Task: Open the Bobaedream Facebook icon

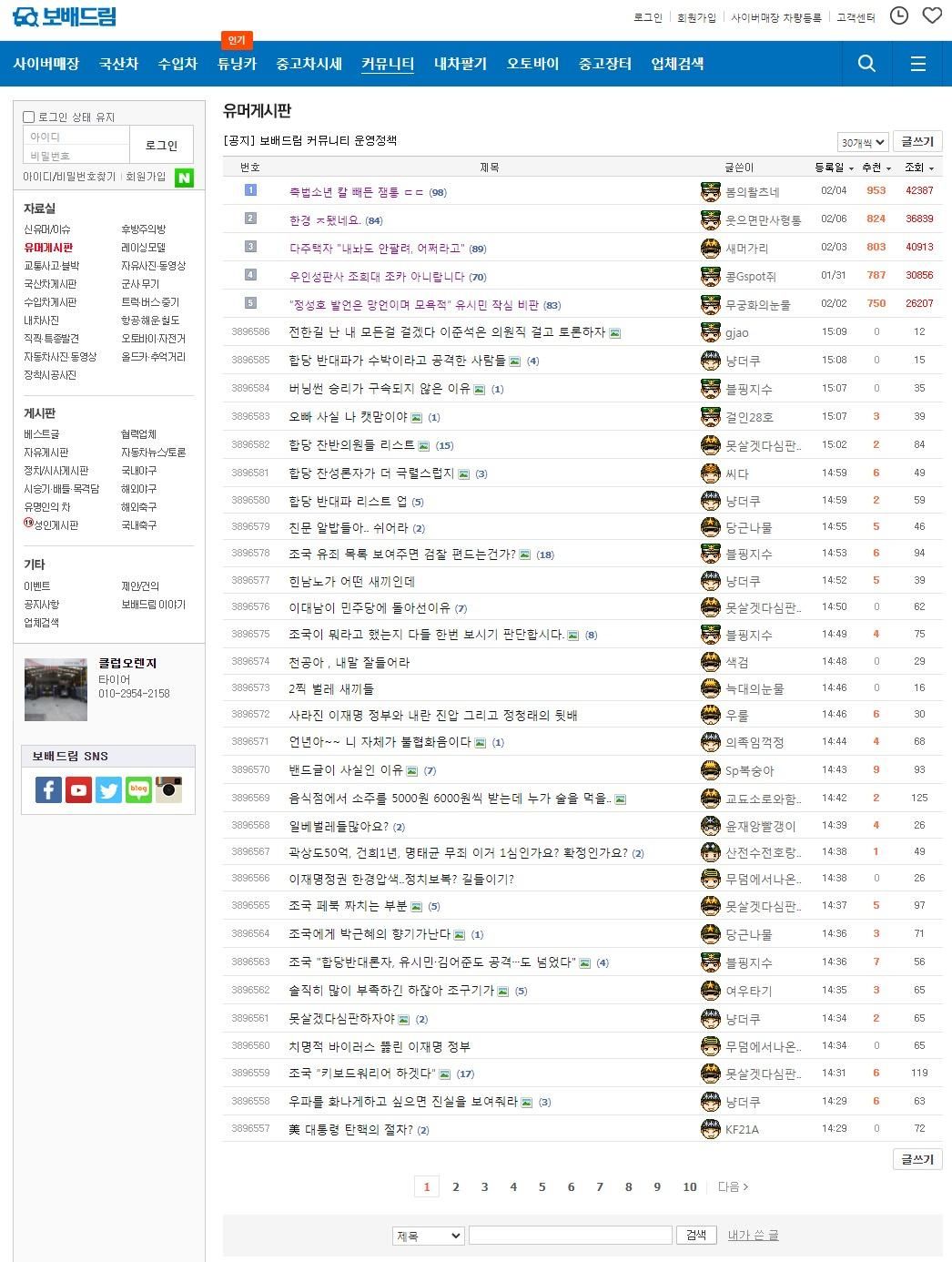Action: [49, 789]
